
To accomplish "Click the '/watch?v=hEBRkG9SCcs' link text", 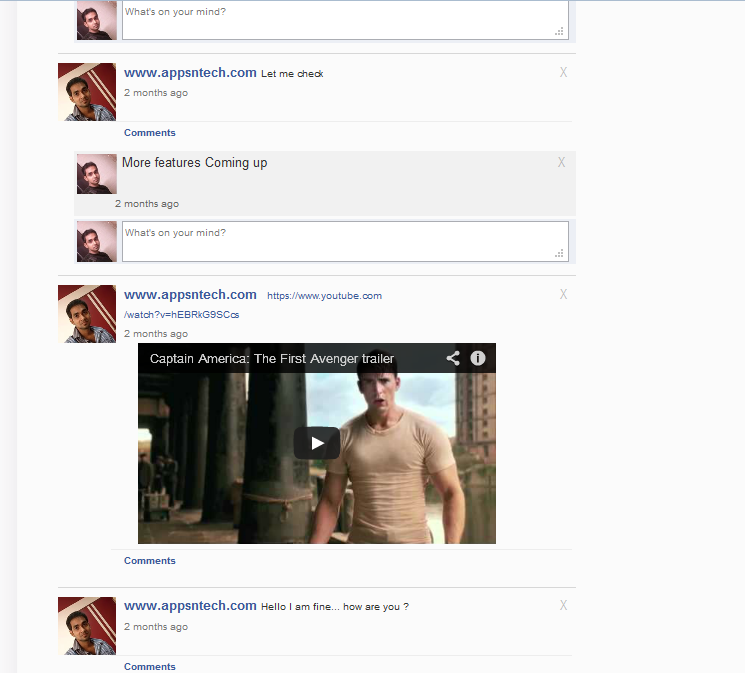I will [x=181, y=315].
